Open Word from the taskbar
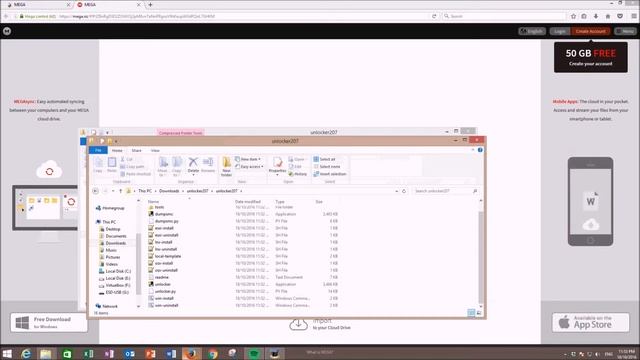This screenshot has width=640, height=360. click(171, 353)
